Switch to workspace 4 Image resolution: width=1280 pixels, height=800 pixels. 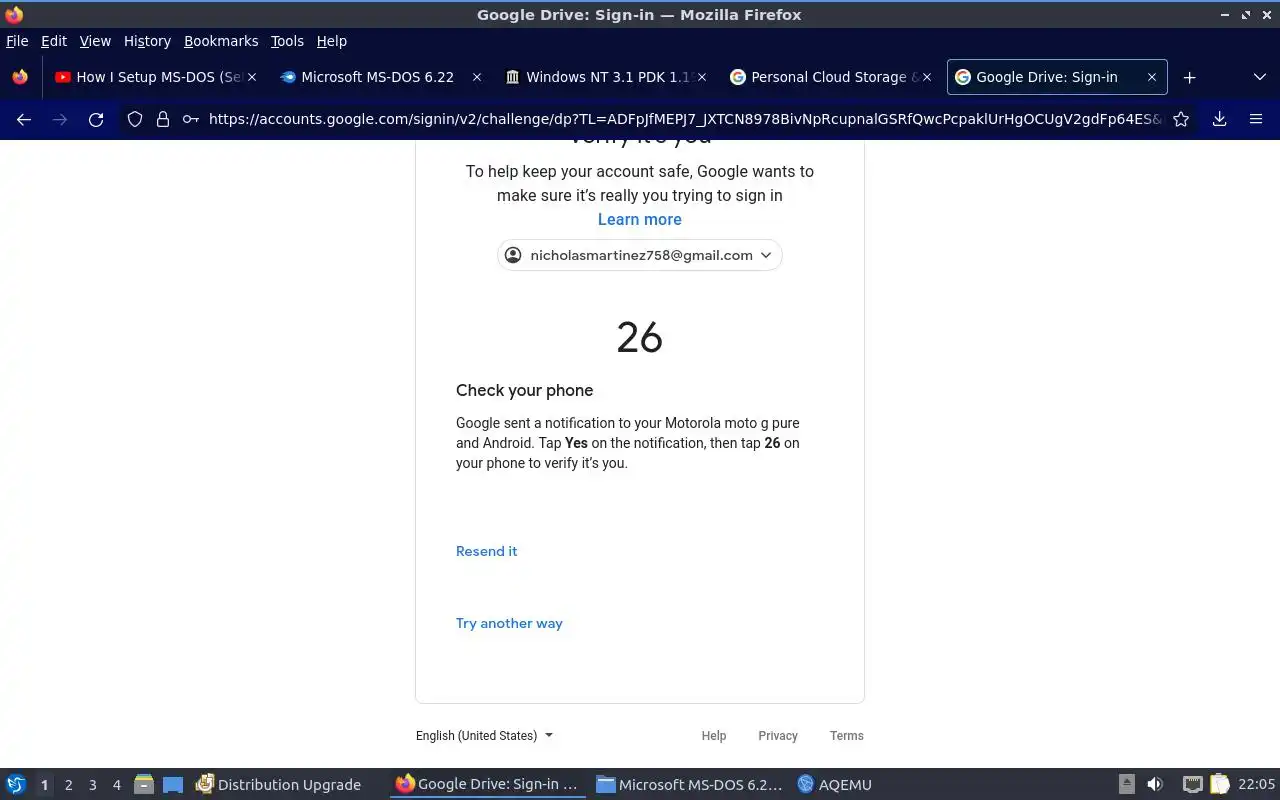coord(116,785)
